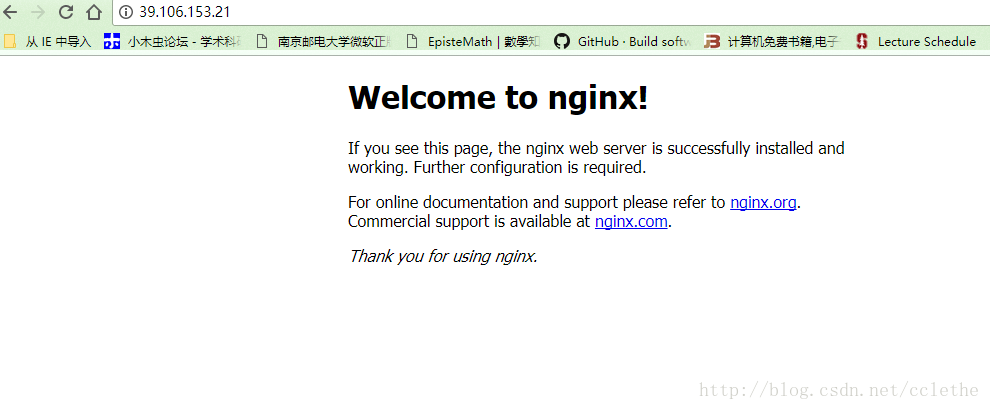Click the 'Welcome to nginx!' heading

pos(498,98)
